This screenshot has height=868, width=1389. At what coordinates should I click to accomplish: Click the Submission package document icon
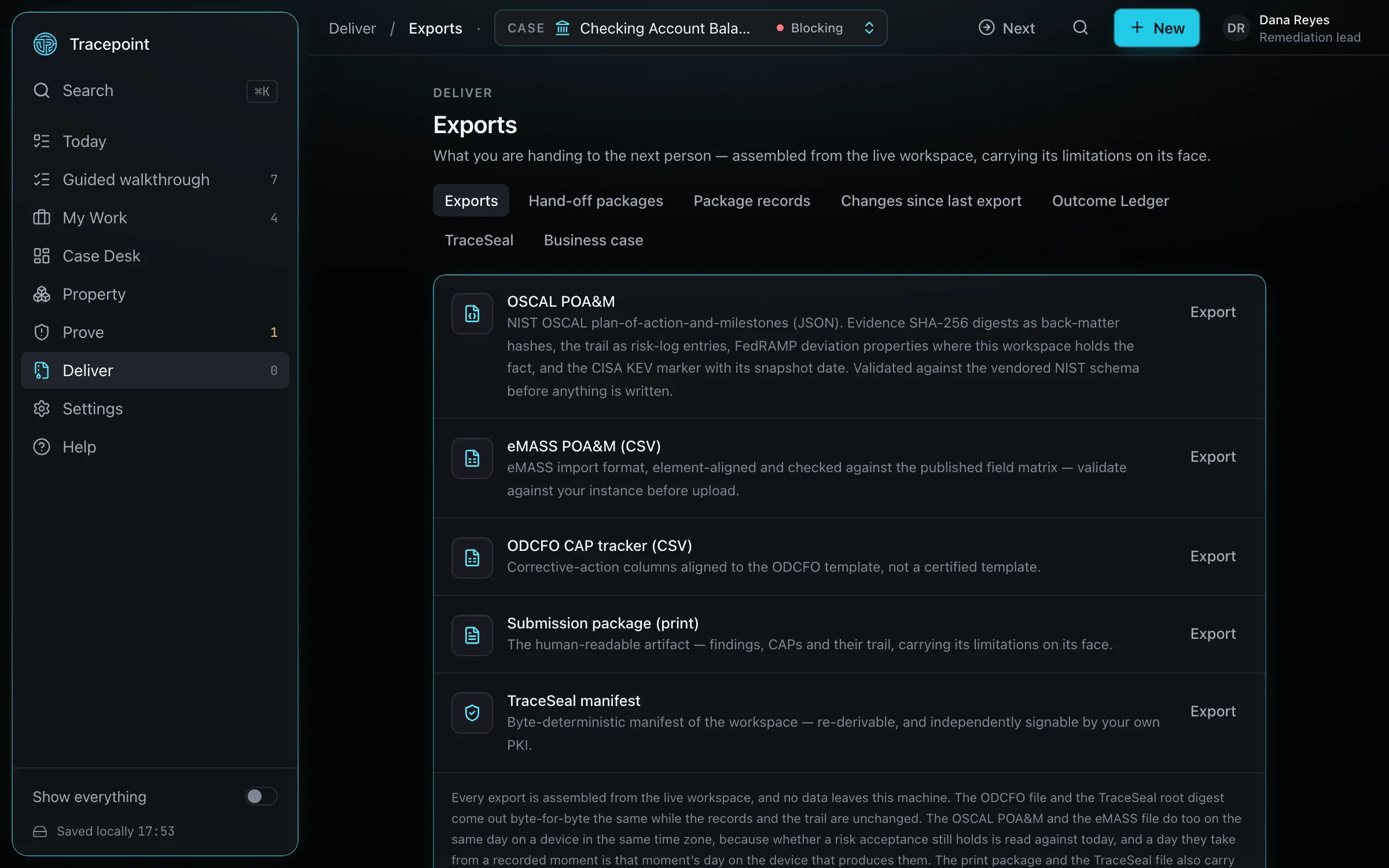(472, 635)
